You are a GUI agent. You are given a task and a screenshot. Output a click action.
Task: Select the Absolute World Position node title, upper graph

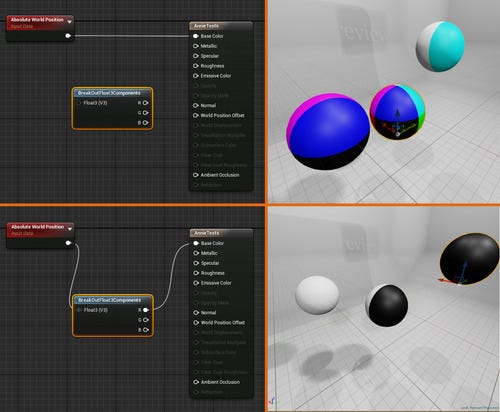tap(37, 20)
